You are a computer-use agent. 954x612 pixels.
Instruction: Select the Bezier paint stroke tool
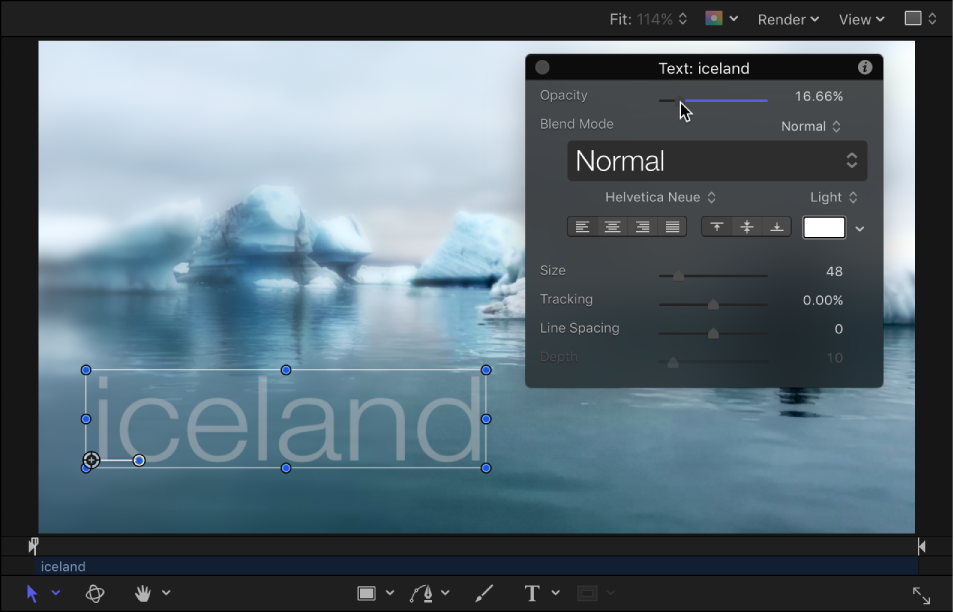(425, 592)
